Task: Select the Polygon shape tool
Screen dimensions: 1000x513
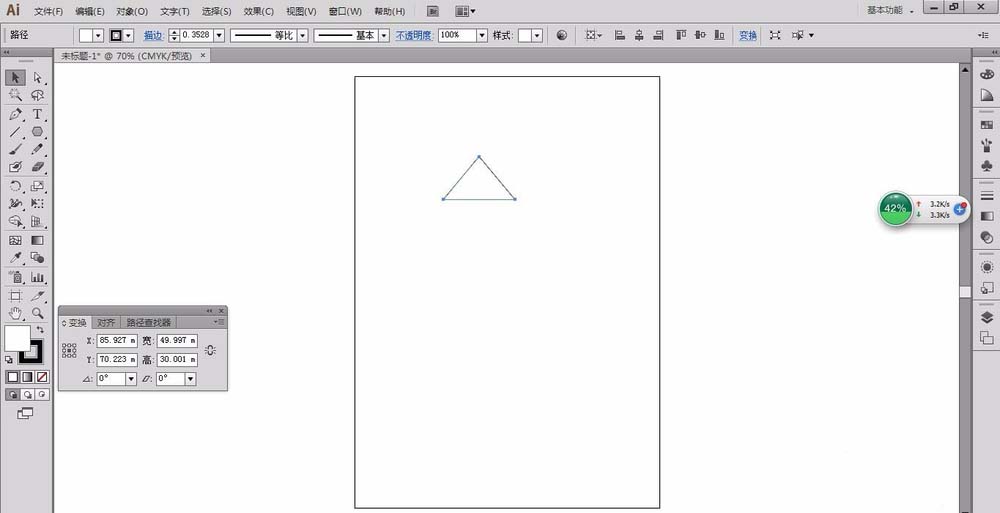Action: coord(38,132)
